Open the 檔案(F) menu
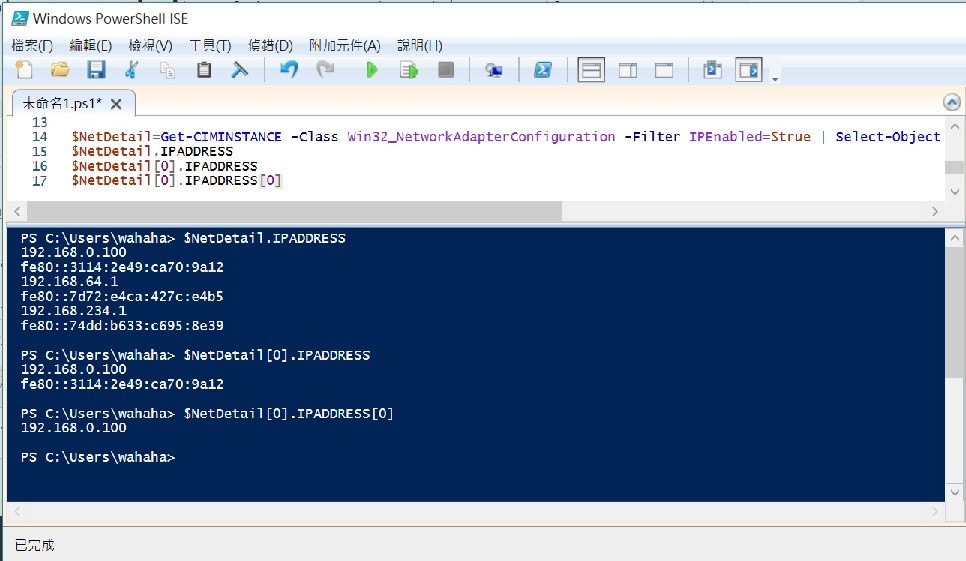The image size is (966, 561). pos(32,45)
